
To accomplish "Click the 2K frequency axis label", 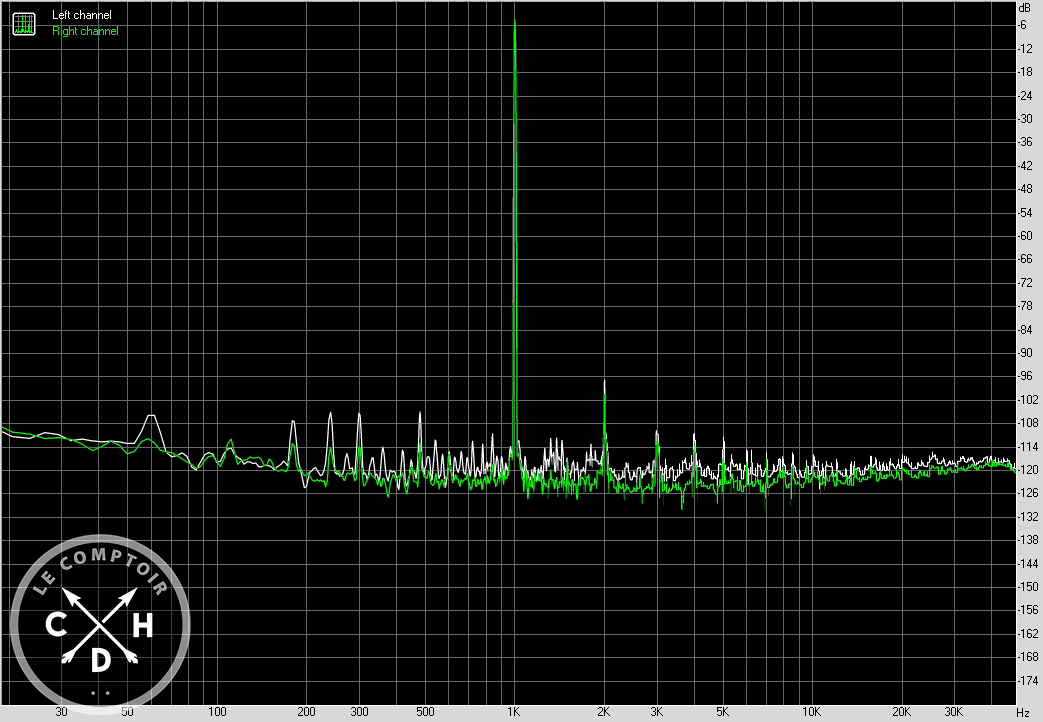I will click(x=603, y=712).
